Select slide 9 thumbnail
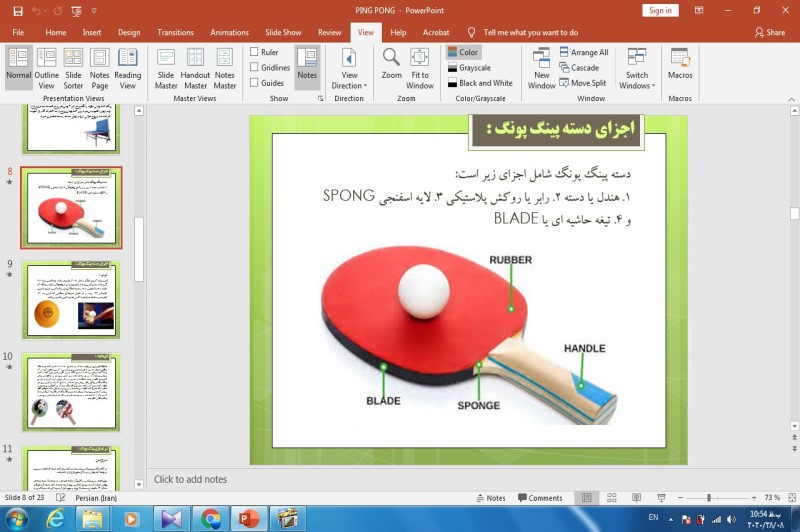 71,301
